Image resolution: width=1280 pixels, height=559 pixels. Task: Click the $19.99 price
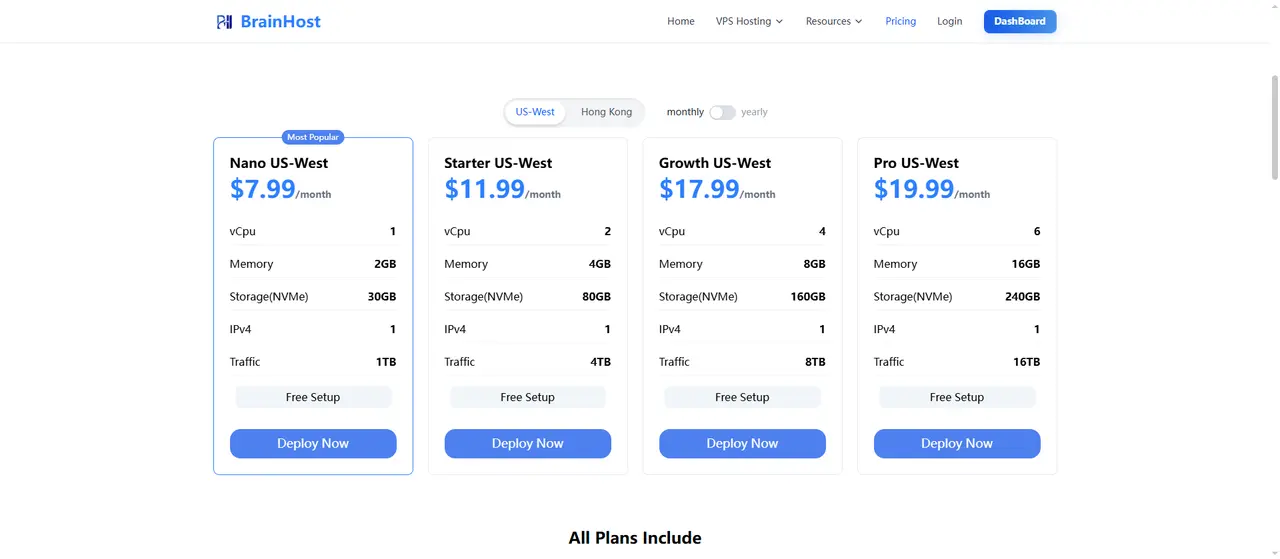pyautogui.click(x=914, y=189)
